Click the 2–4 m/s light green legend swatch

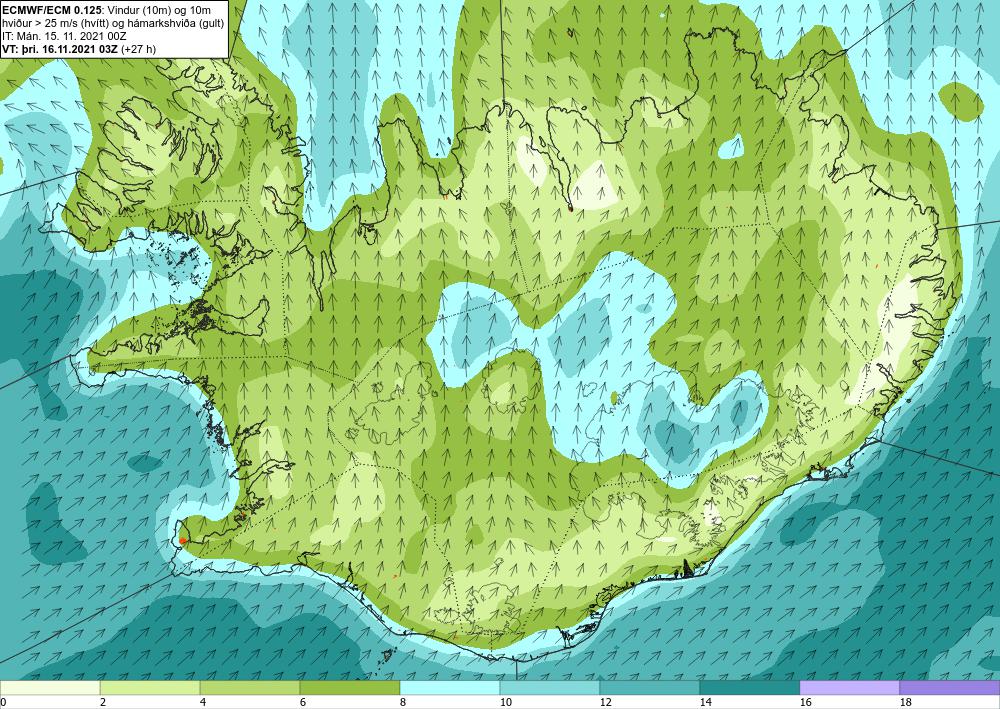(x=150, y=688)
